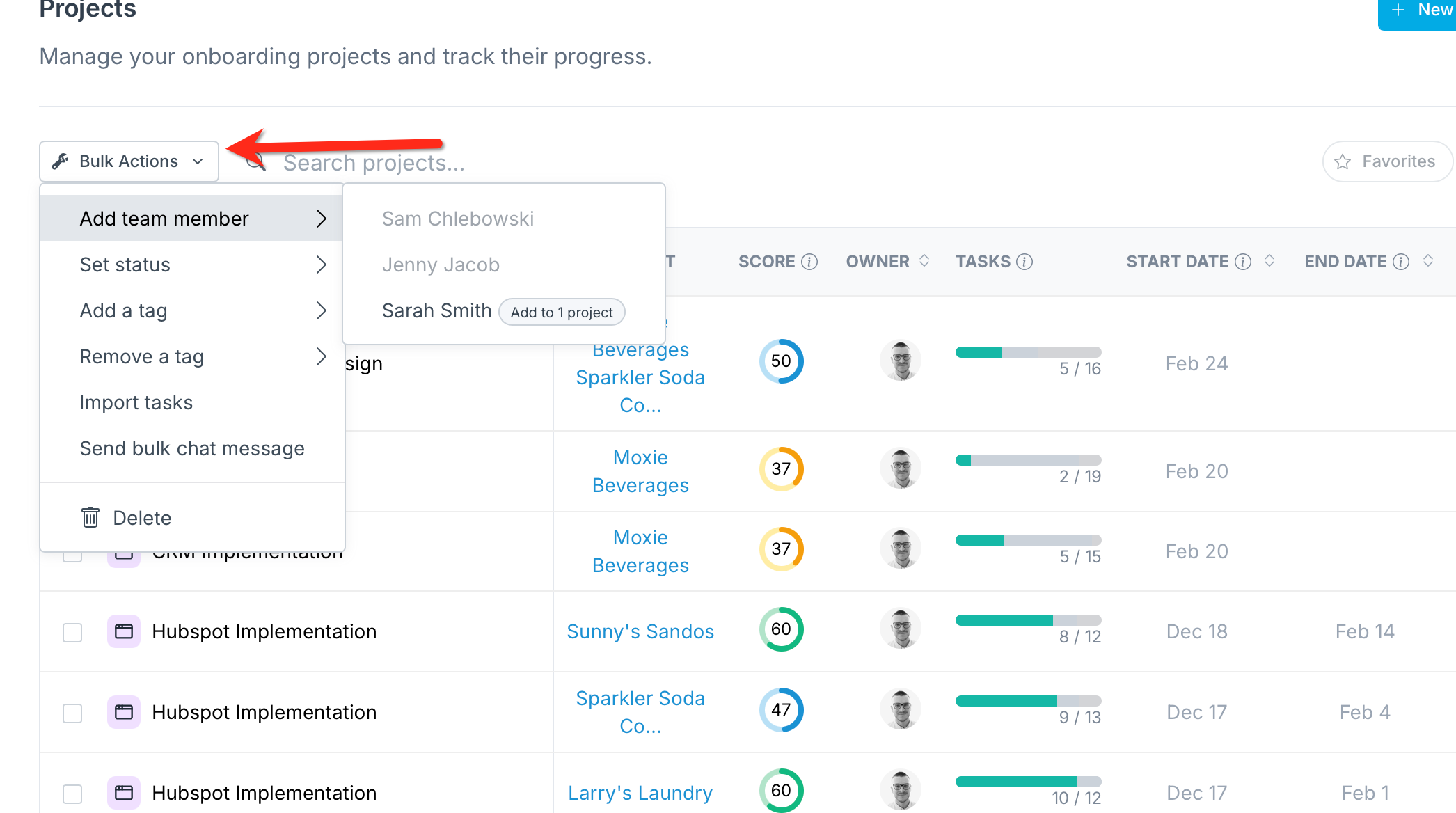Click the Start Date info icon
Viewport: 1456px width, 813px height.
coord(1243,262)
